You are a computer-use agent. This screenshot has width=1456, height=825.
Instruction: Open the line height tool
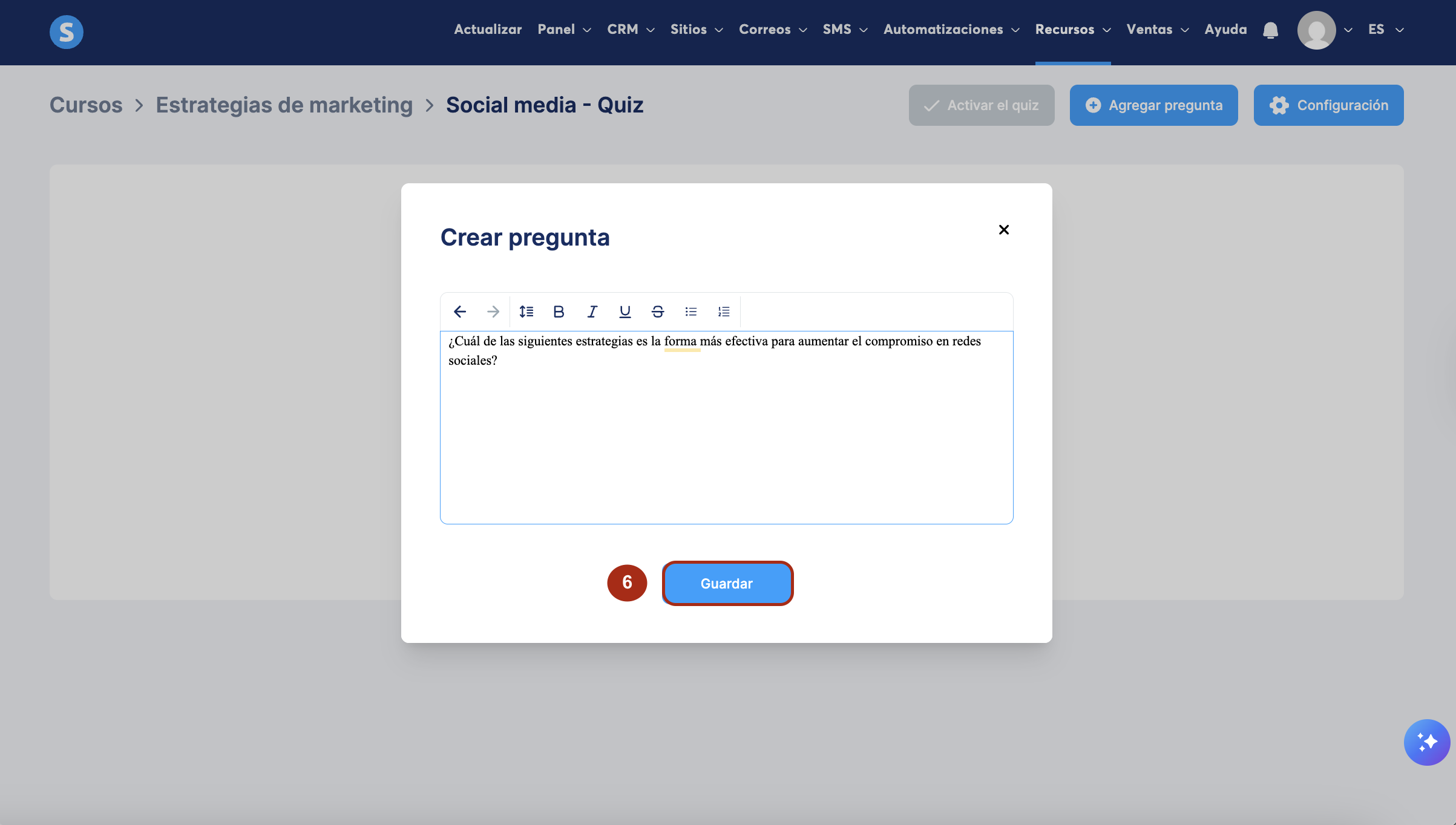tap(526, 311)
